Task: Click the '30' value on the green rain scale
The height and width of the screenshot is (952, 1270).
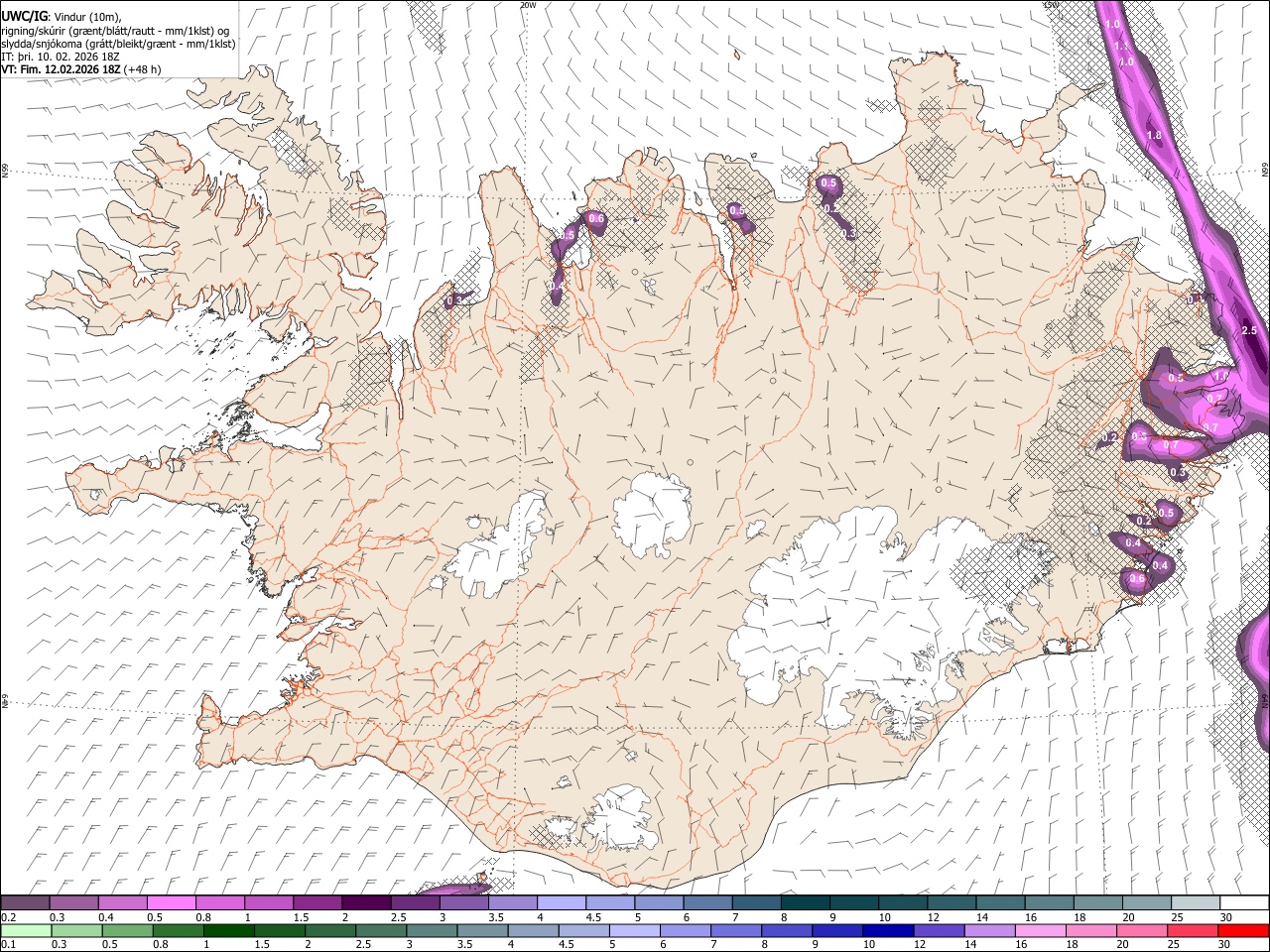Action: (x=1225, y=945)
